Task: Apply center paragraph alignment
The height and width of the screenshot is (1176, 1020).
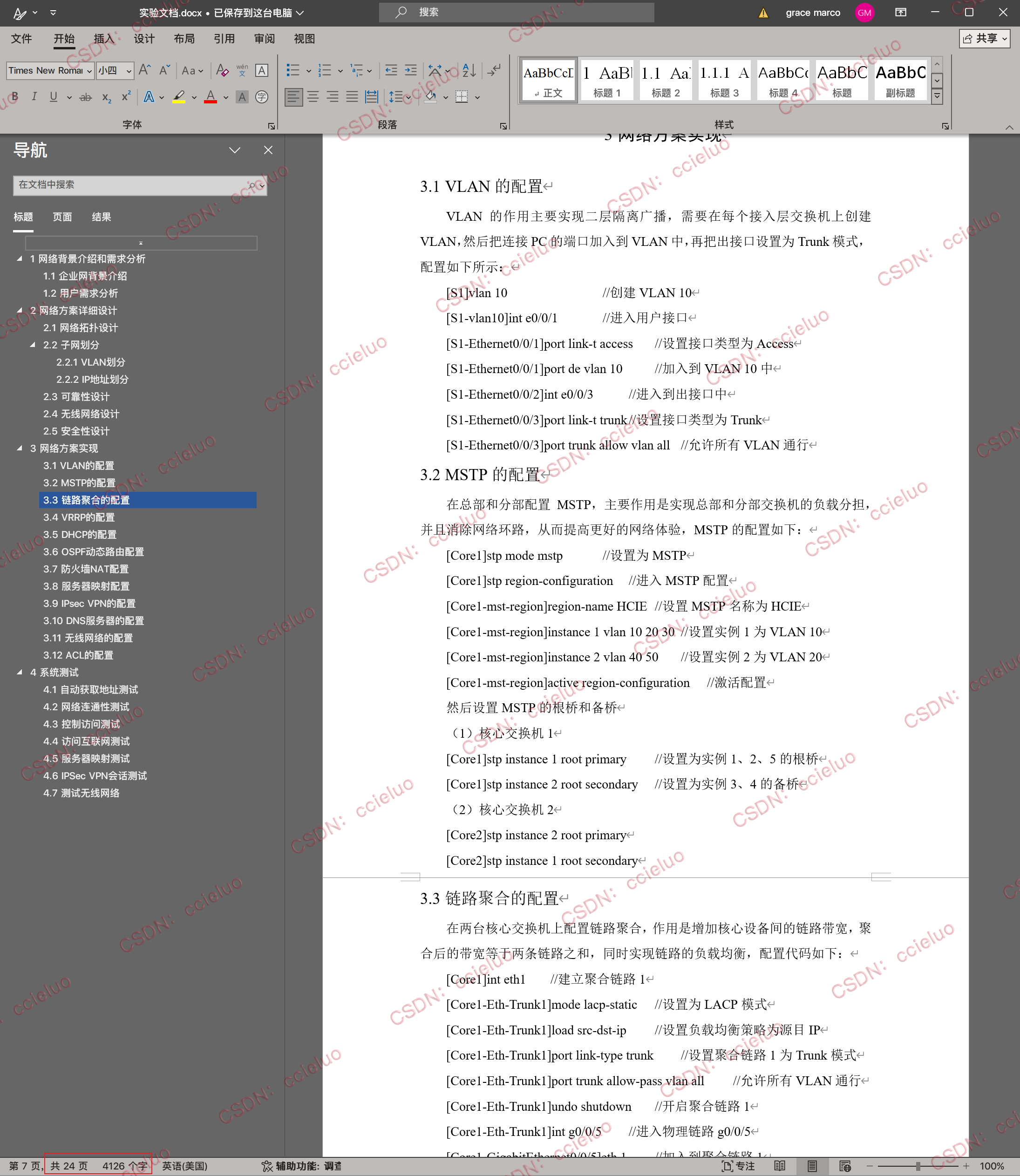Action: (x=313, y=97)
